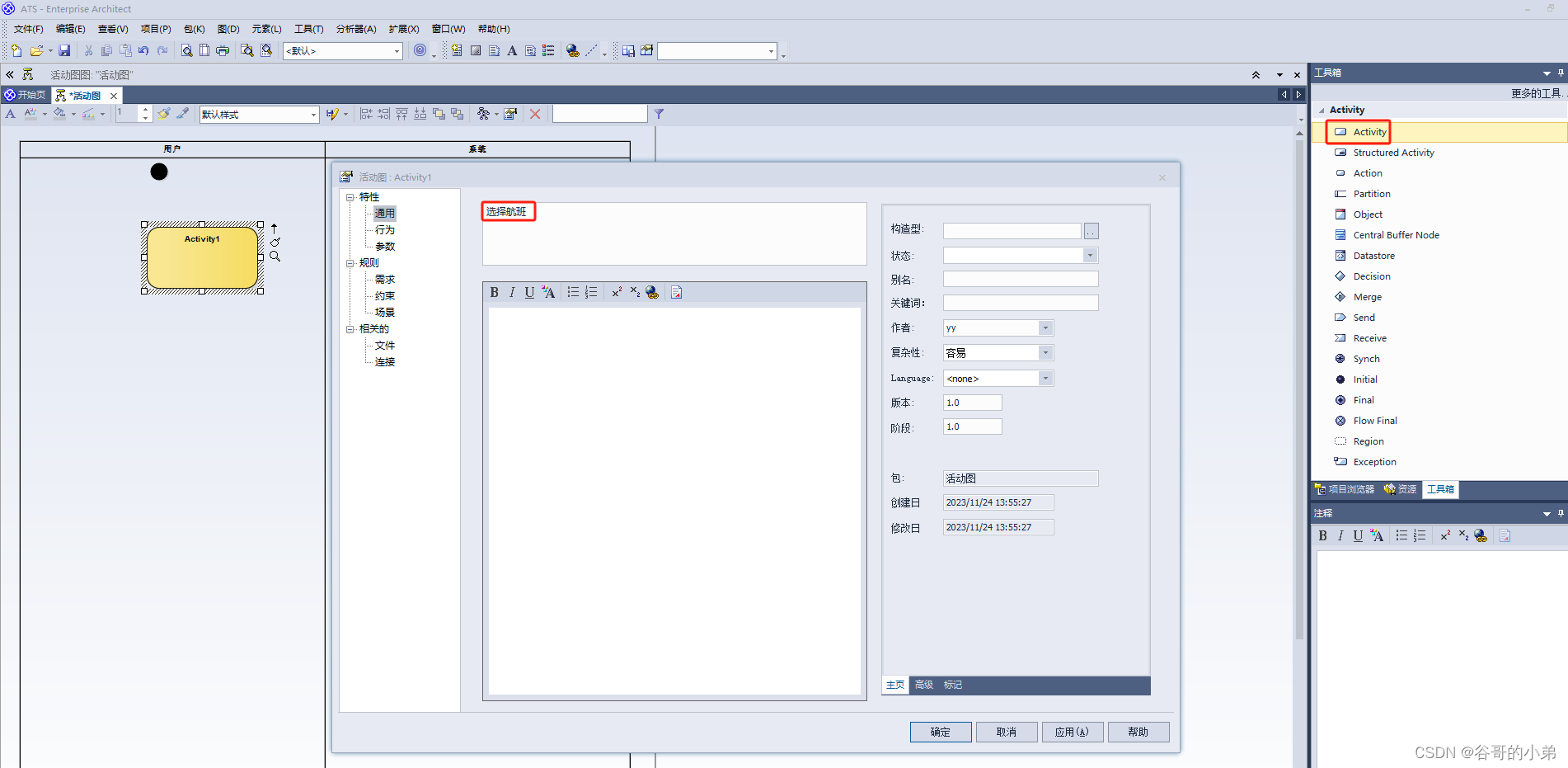Select the Structured Activity tool
This screenshot has width=1568, height=768.
pyautogui.click(x=1392, y=153)
